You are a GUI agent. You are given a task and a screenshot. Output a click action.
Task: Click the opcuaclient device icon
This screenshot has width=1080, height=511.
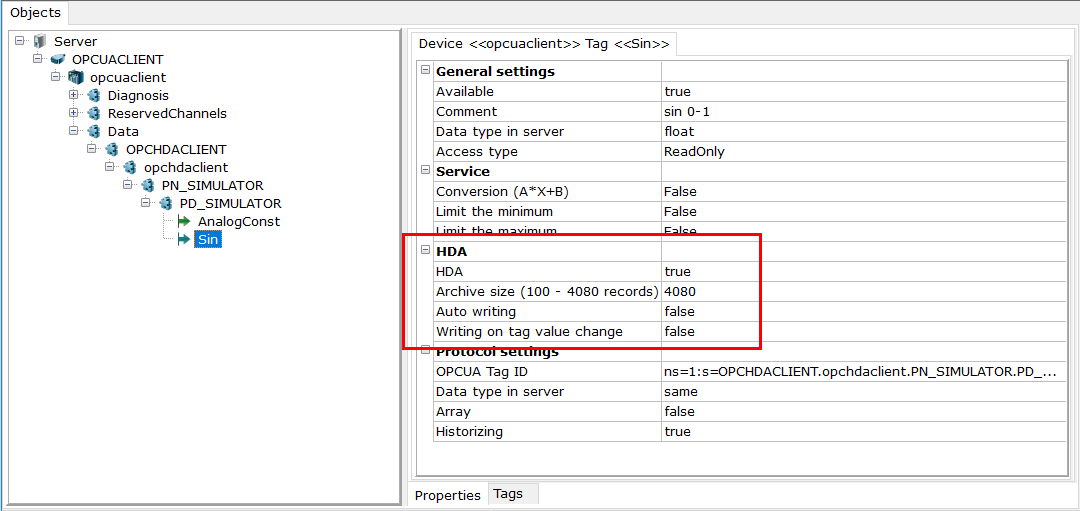[76, 77]
